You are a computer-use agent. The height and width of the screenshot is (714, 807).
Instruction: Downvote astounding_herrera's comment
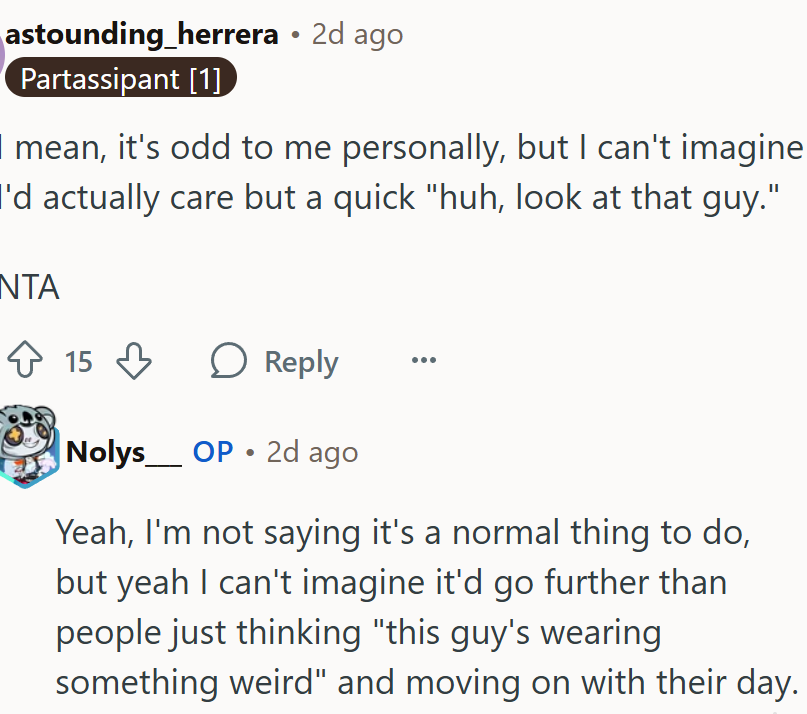point(133,361)
